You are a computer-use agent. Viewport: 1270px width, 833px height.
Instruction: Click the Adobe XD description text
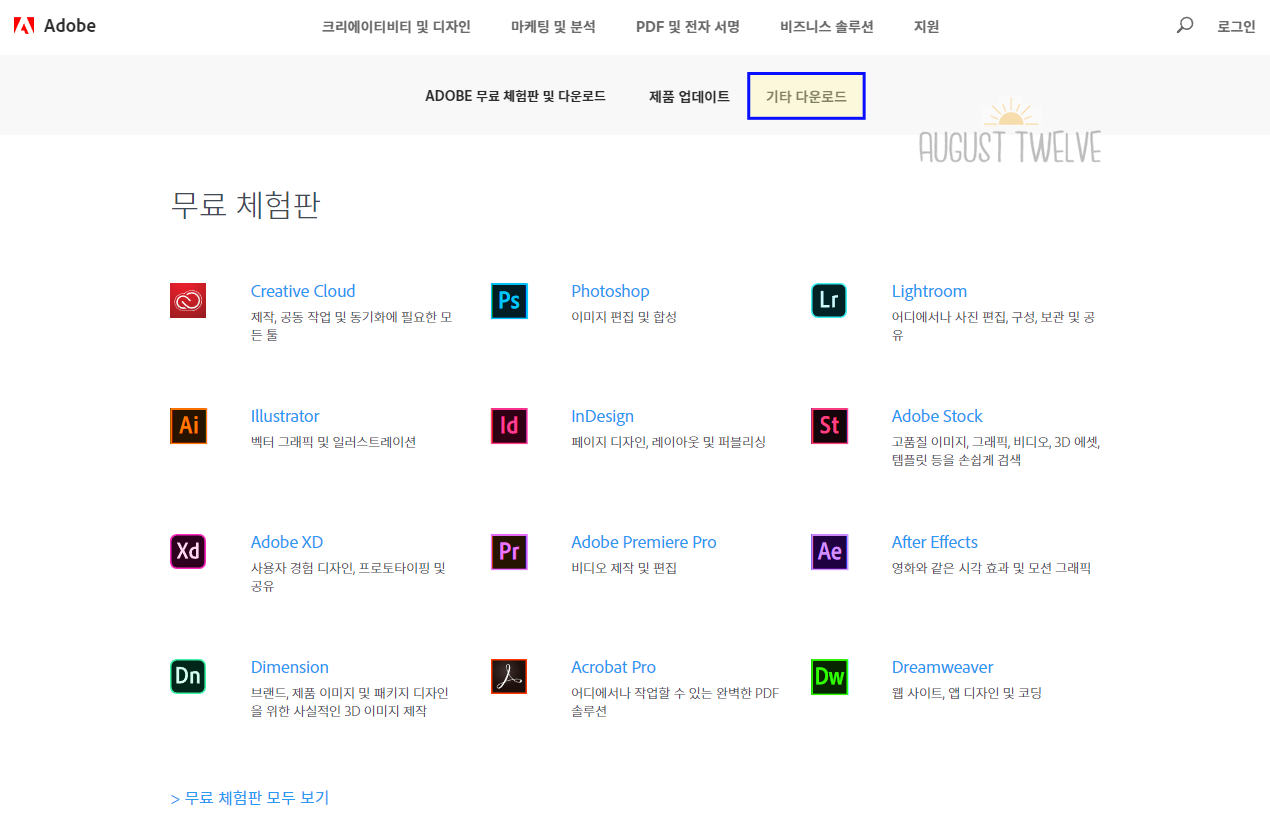348,577
